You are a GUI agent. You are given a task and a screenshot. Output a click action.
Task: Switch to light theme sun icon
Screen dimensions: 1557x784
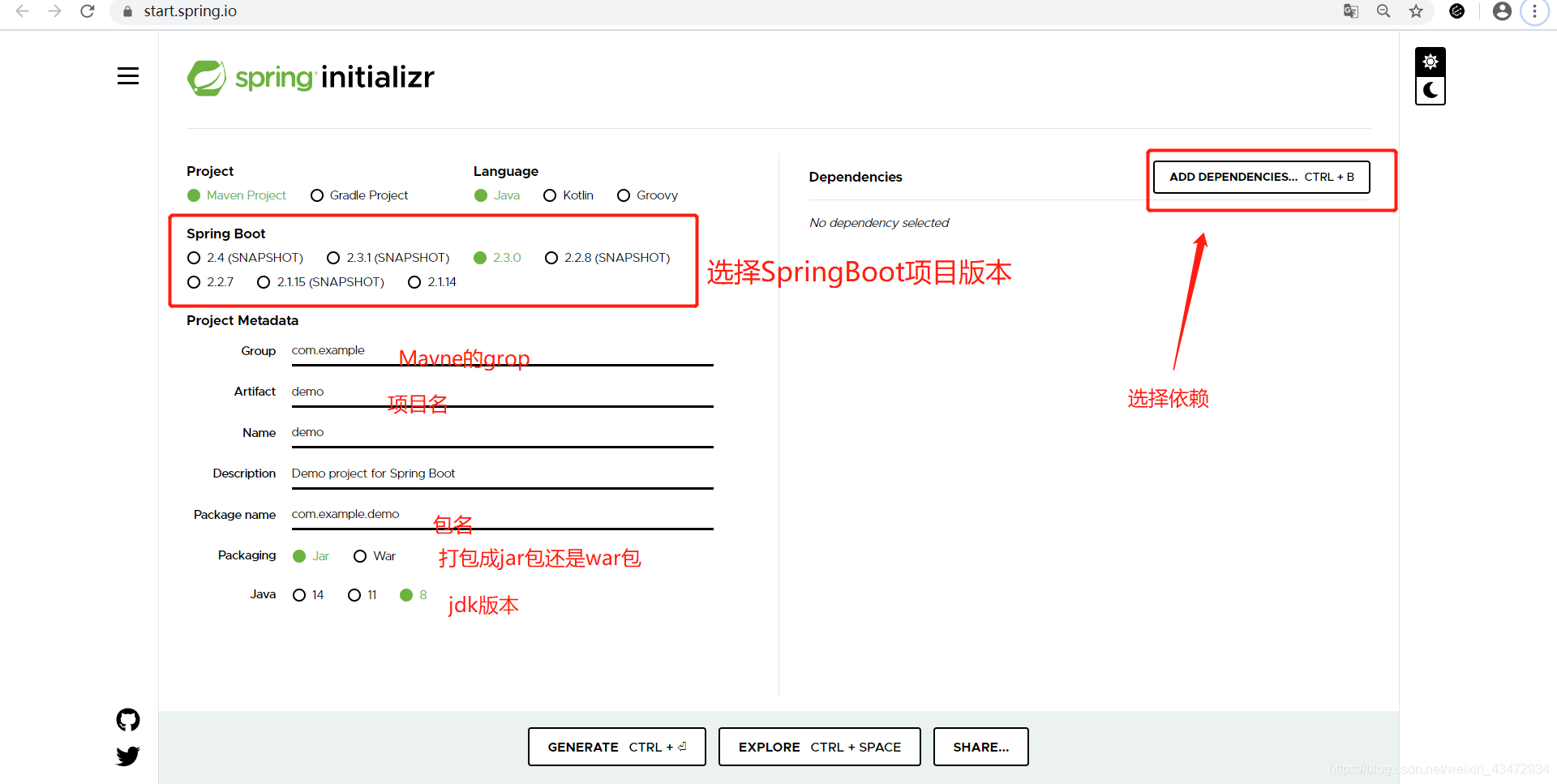pos(1430,62)
